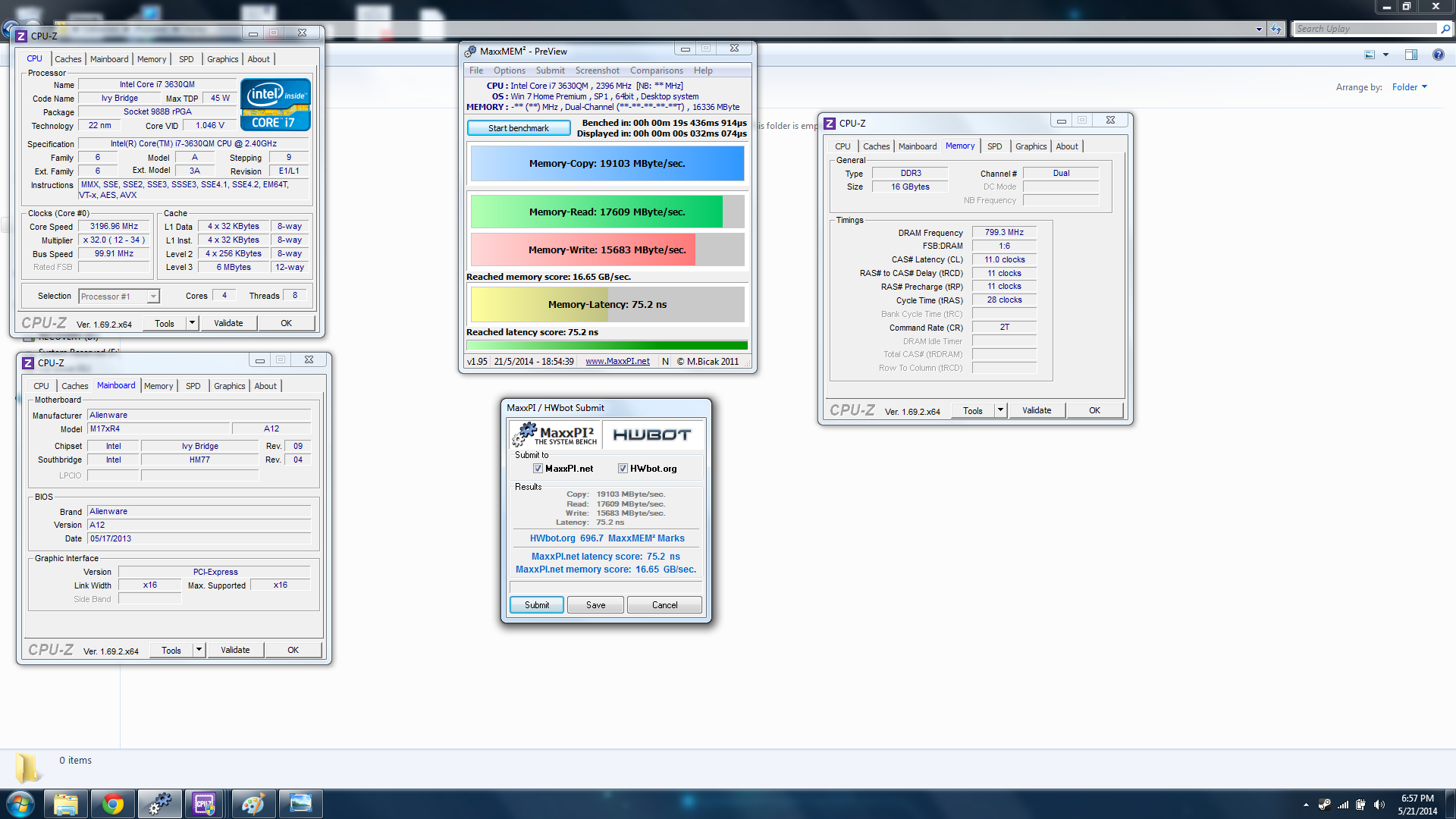
Task: Click the MaxxPI² logo in submit dialog
Action: coord(555,435)
